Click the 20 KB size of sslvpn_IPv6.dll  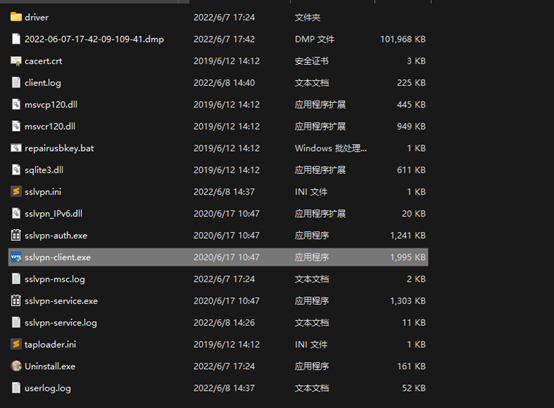tap(414, 214)
